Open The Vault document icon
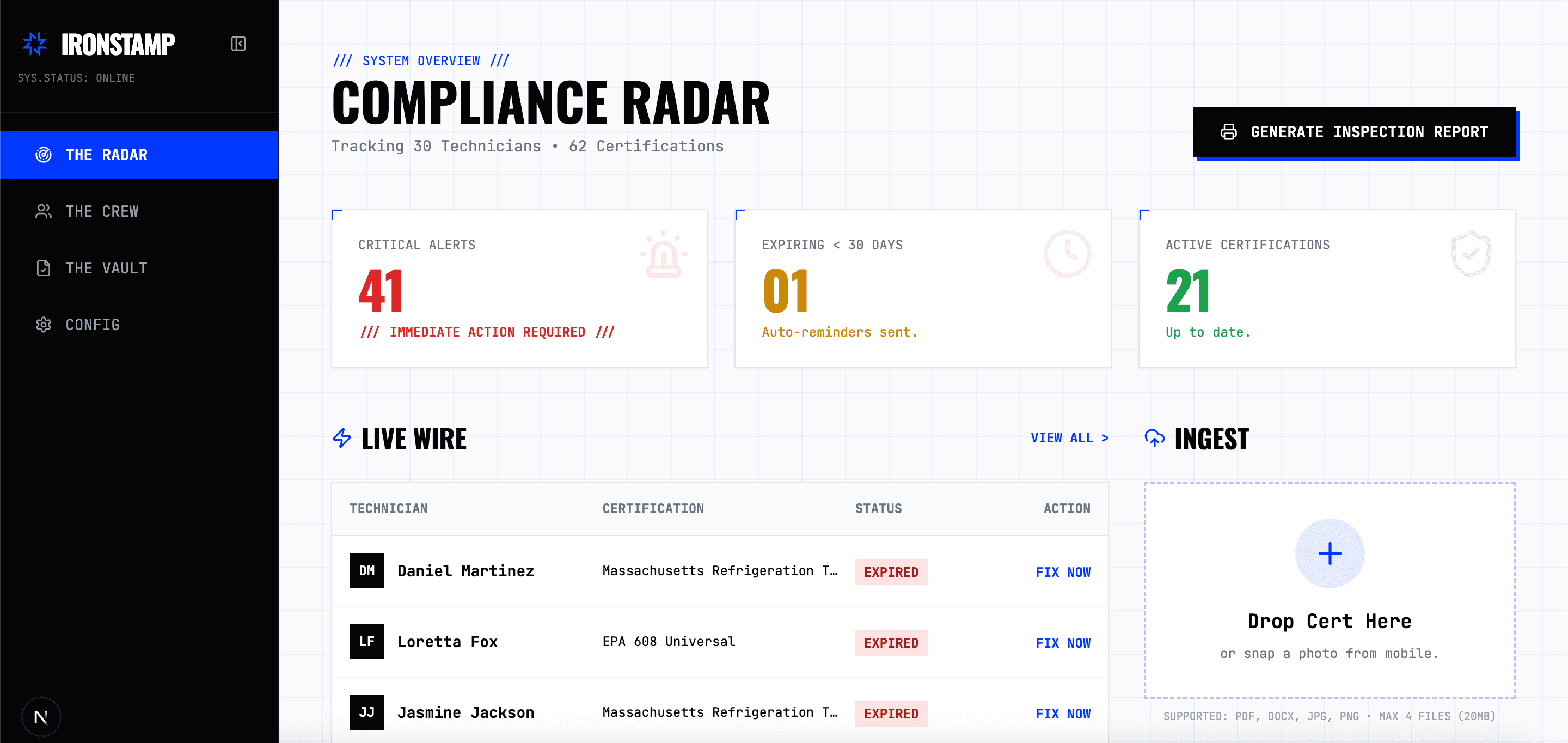The image size is (1568, 743). (43, 268)
